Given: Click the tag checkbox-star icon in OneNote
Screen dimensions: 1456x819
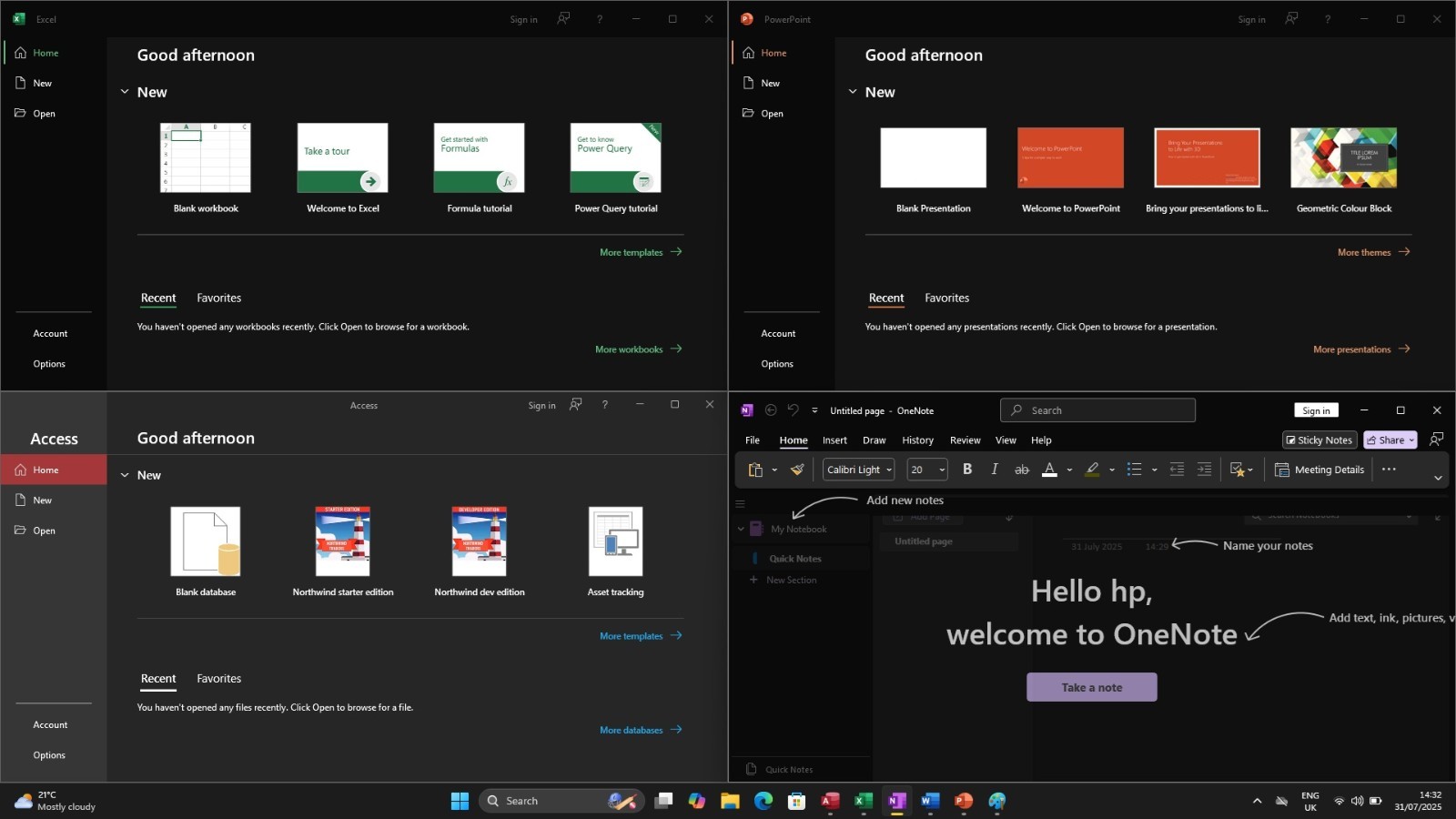Looking at the screenshot, I should 1237,470.
